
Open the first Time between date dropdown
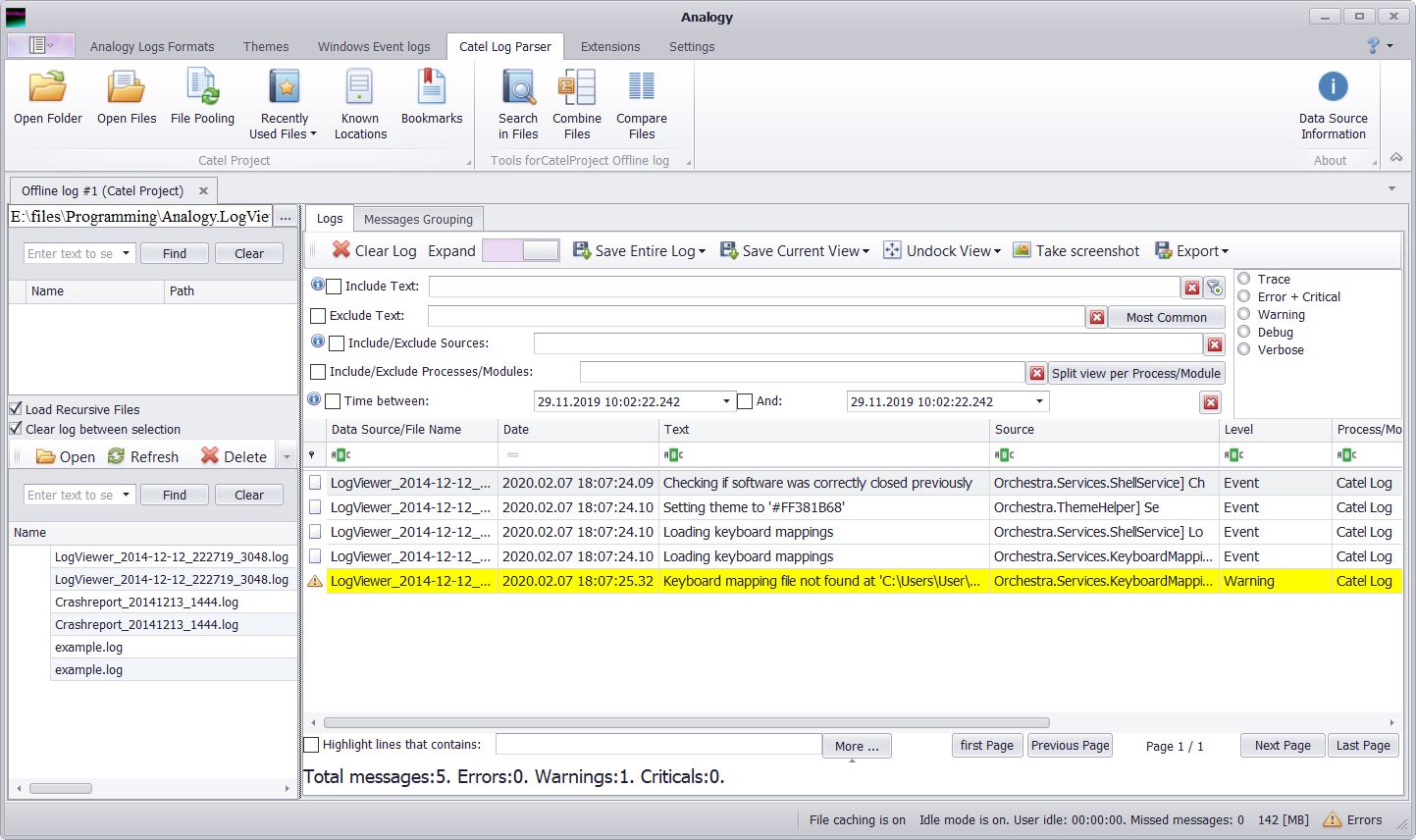tap(726, 401)
